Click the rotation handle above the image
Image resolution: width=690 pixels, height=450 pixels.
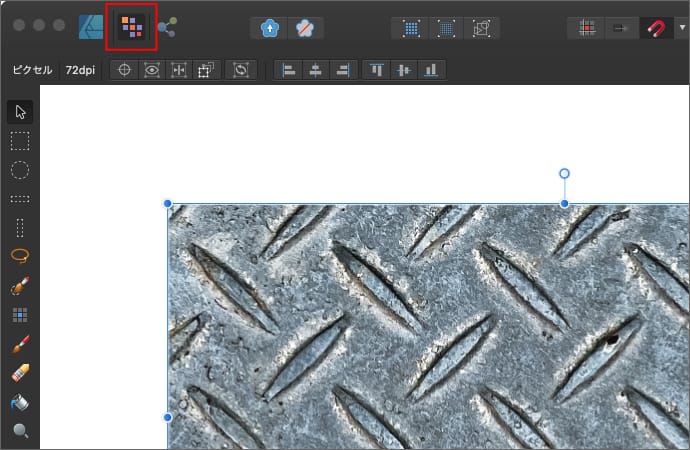pyautogui.click(x=564, y=174)
